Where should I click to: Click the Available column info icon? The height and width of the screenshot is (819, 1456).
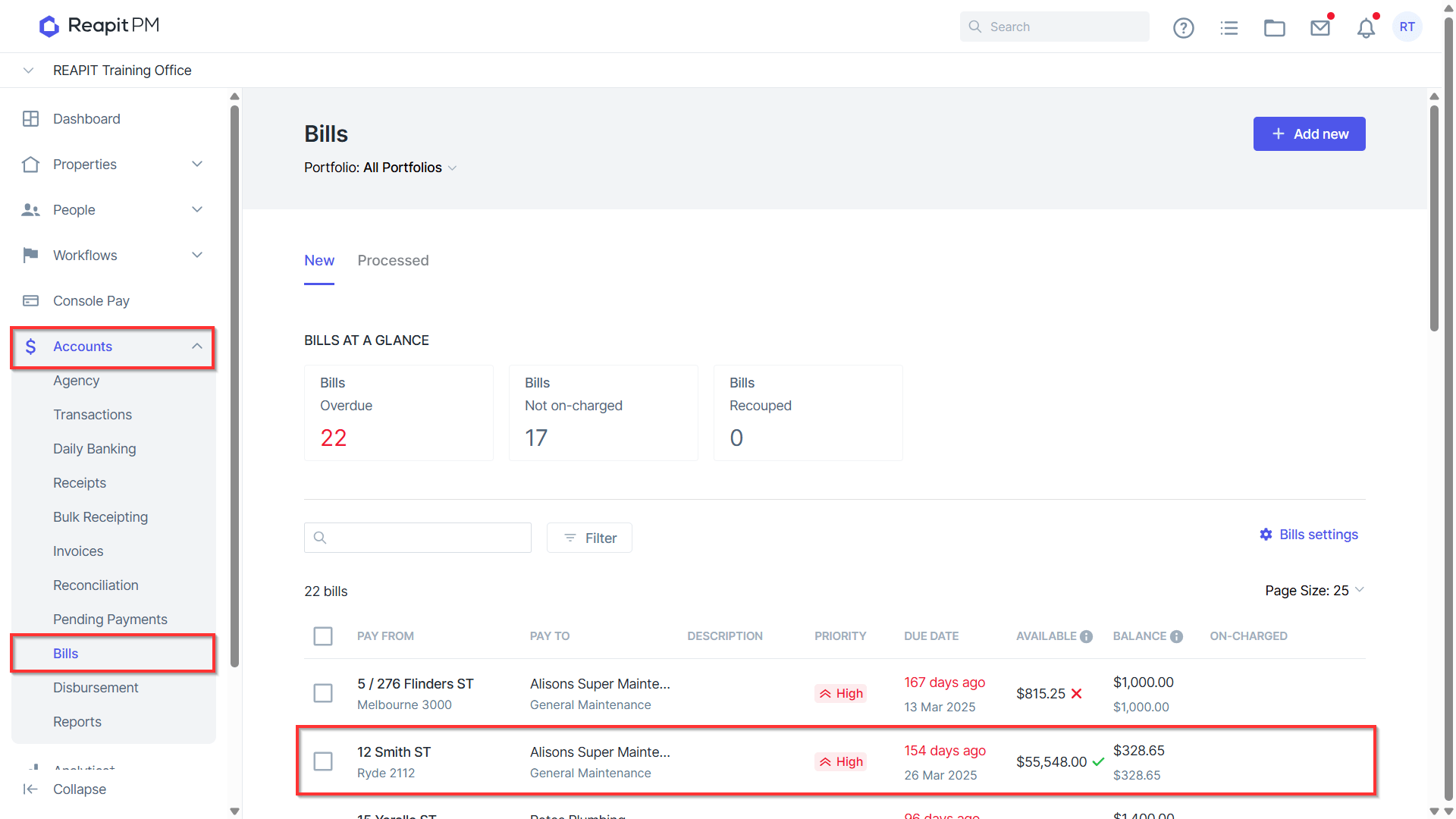[x=1086, y=636]
